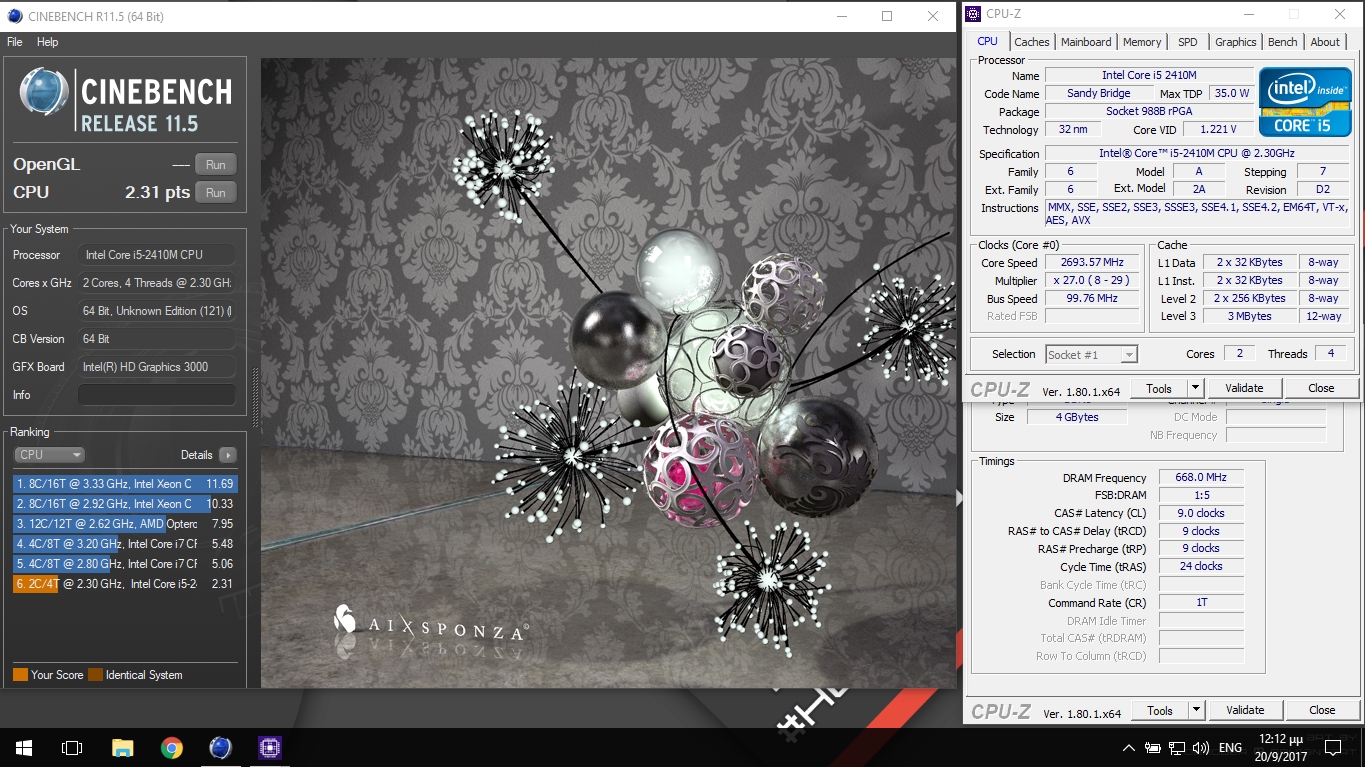Open the Socket #1 selection dropdown
Viewport: 1365px width, 767px height.
pos(1091,354)
